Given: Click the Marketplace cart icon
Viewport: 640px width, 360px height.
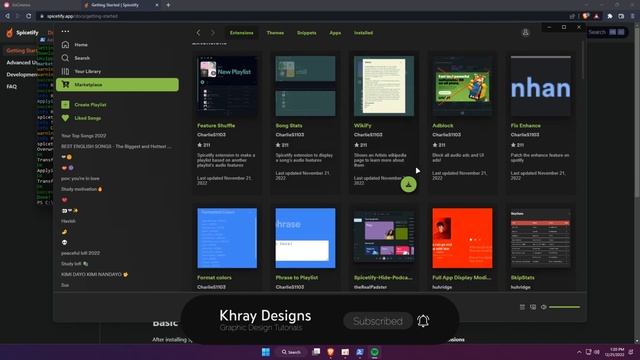Looking at the screenshot, I should click(65, 84).
